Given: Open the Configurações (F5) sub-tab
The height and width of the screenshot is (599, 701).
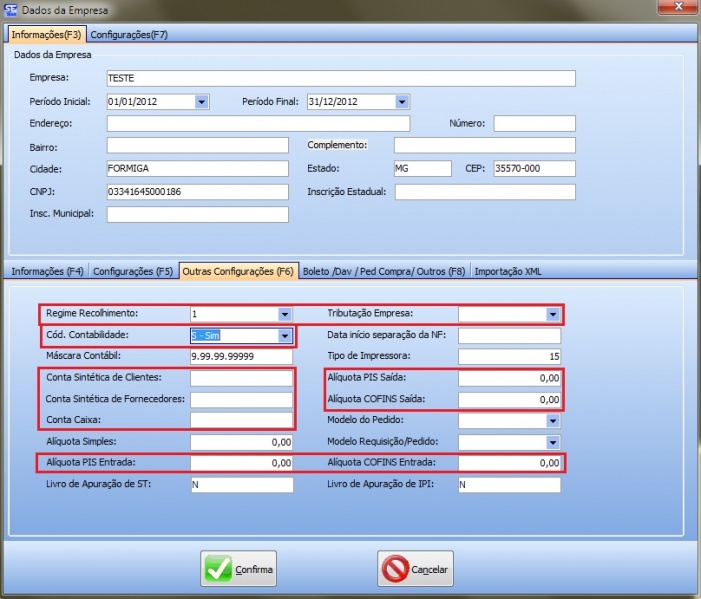Looking at the screenshot, I should 134,271.
